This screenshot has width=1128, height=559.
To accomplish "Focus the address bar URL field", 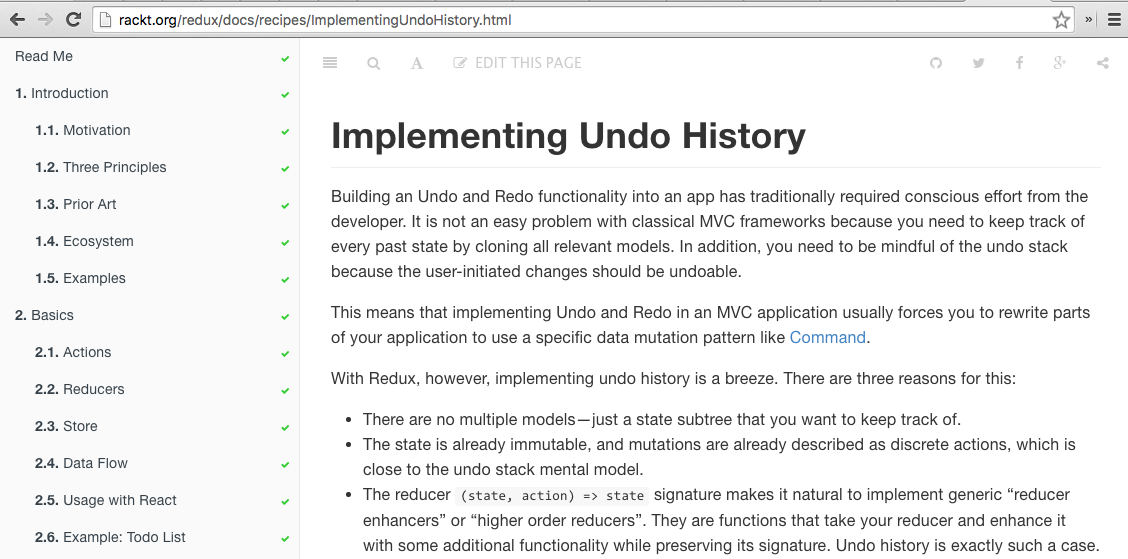I will click(x=583, y=20).
